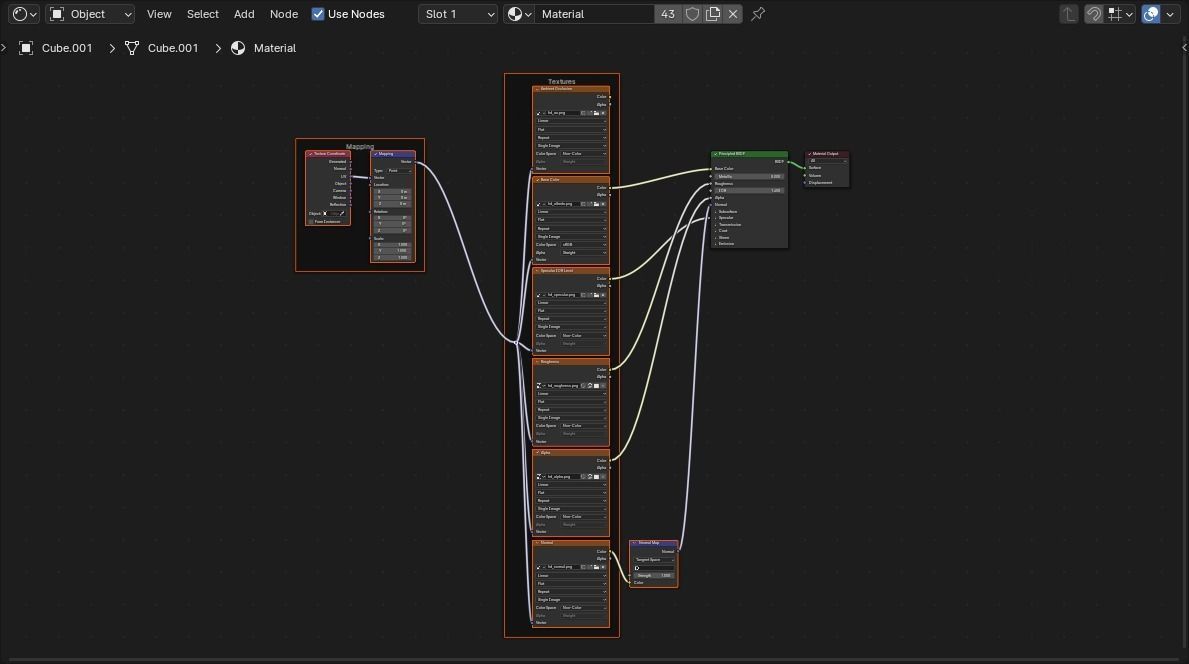The width and height of the screenshot is (1189, 664).
Task: Click Cube.001 object name in breadcrumbs
Action: coord(67,48)
